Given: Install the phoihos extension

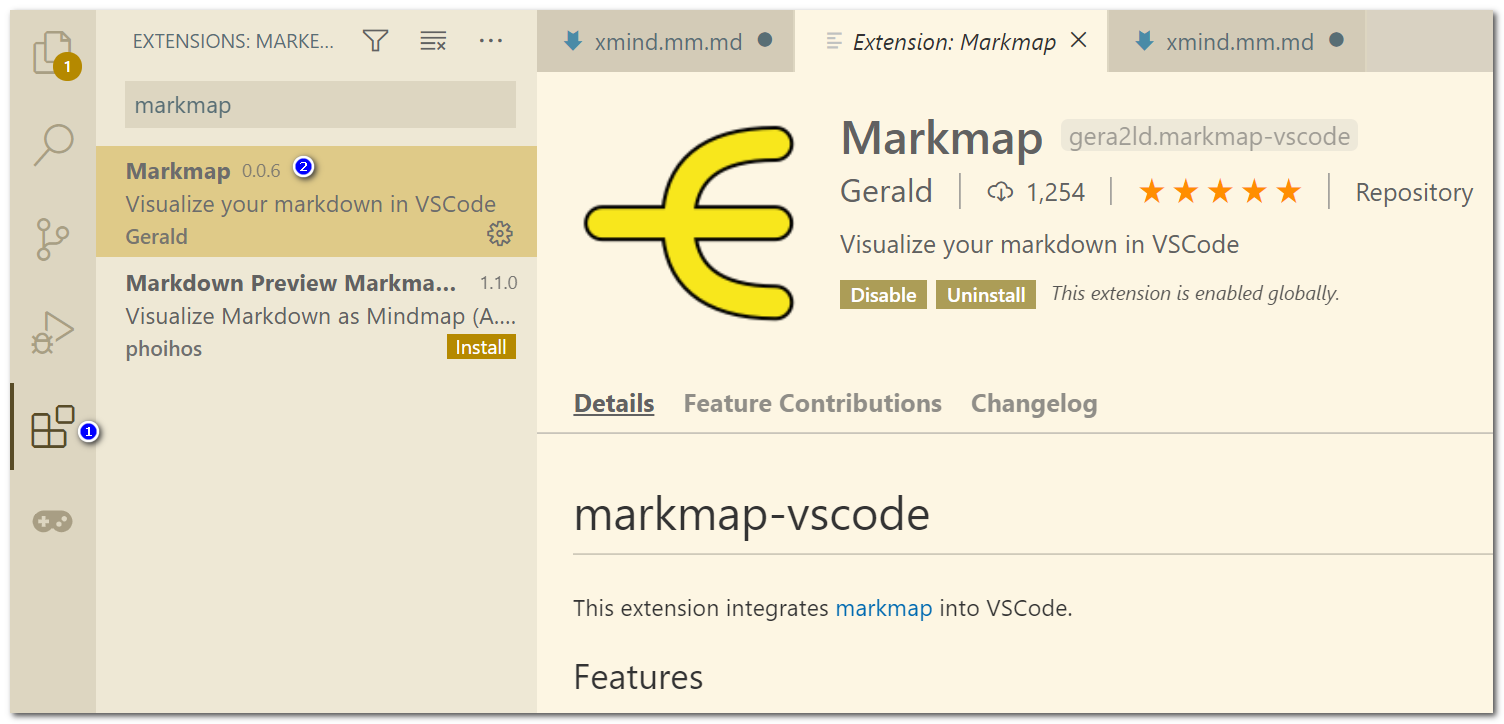Looking at the screenshot, I should 481,347.
